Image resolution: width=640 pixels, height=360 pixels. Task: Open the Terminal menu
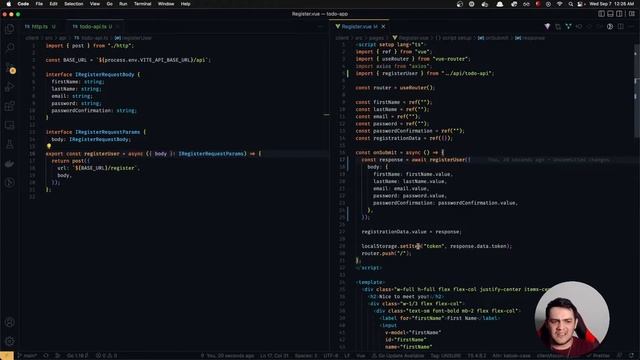(x=142, y=4)
